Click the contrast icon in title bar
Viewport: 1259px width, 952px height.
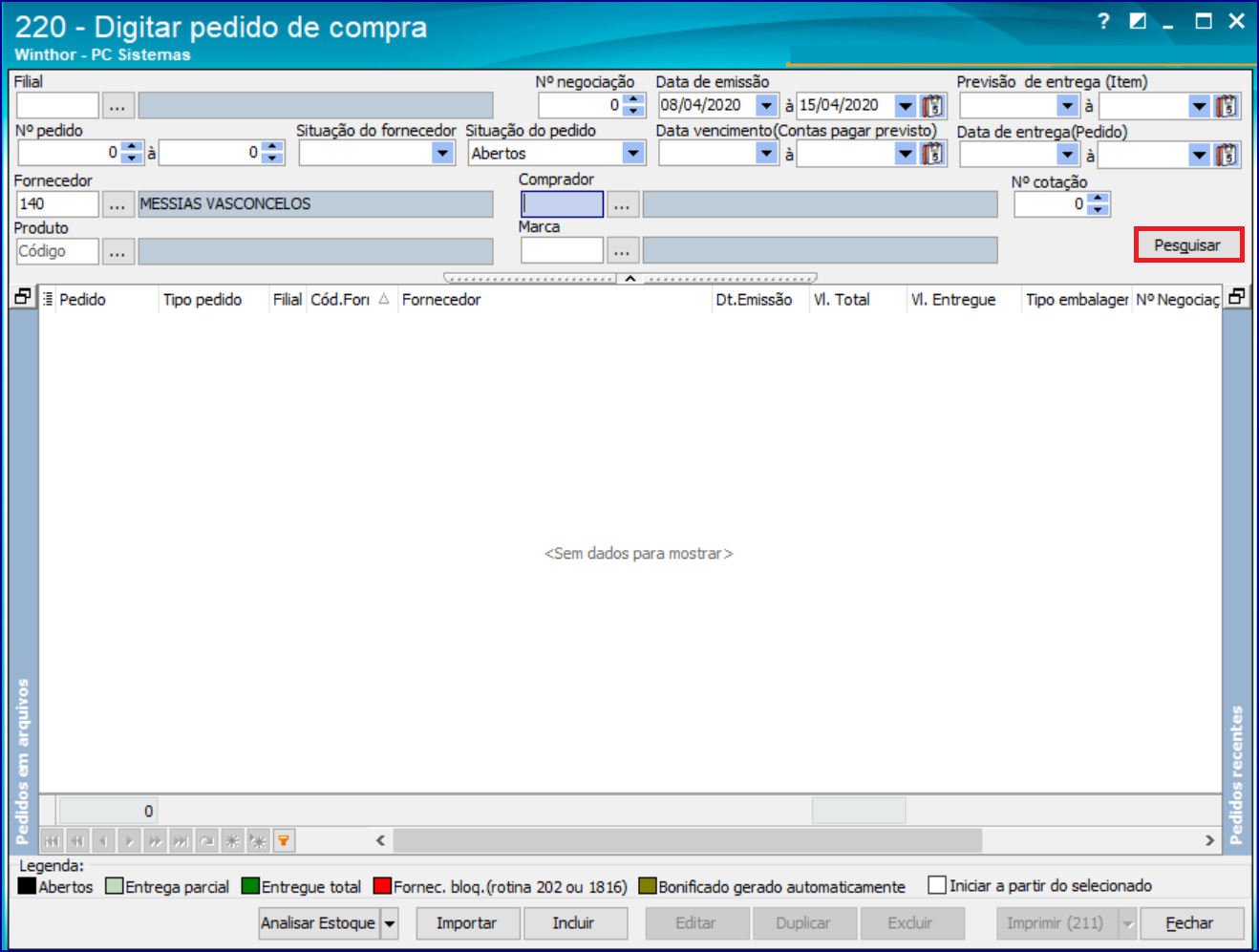tap(1138, 21)
